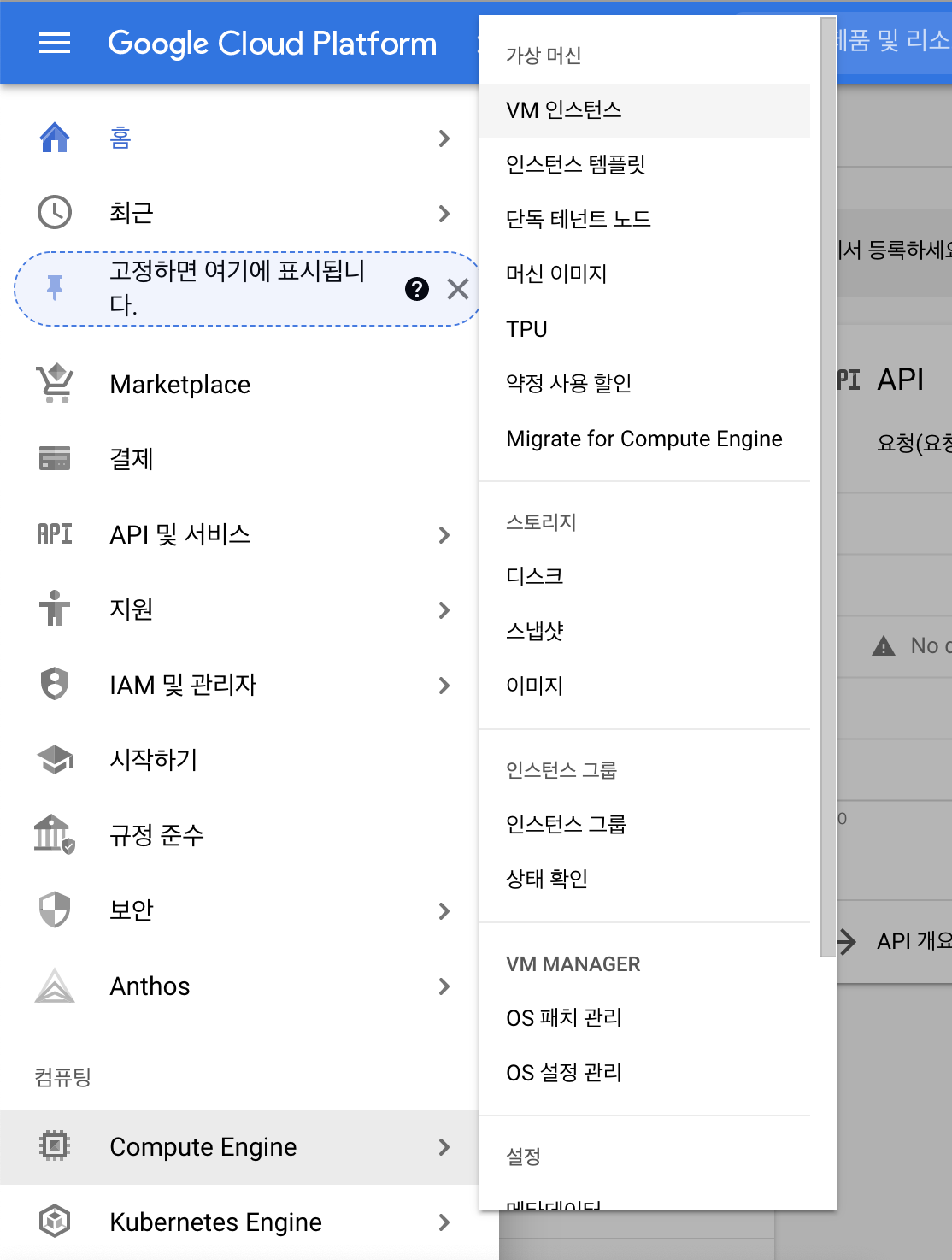Click the Anthos triangle icon
Image resolution: width=952 pixels, height=1260 pixels.
coord(55,985)
